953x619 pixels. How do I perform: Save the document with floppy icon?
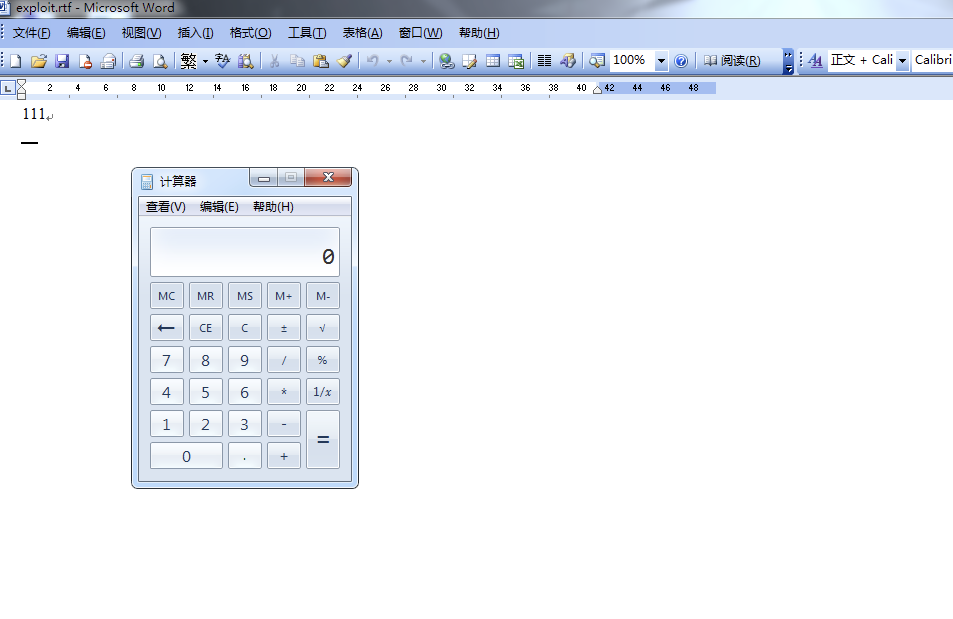[62, 61]
